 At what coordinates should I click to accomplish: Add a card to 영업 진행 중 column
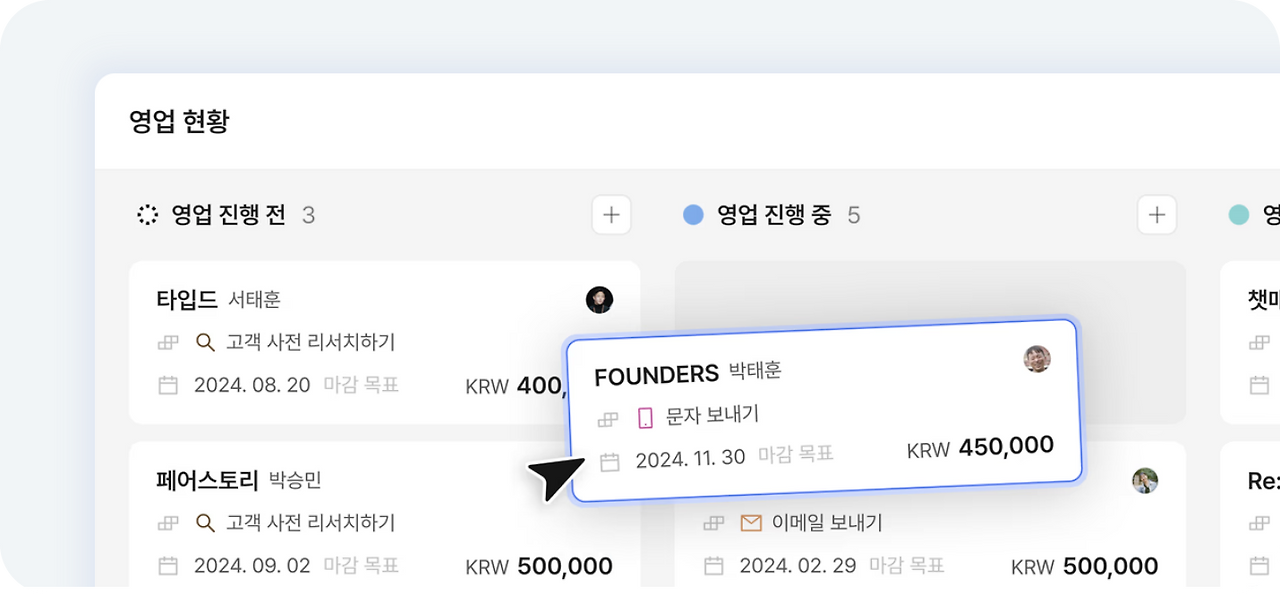point(1157,215)
